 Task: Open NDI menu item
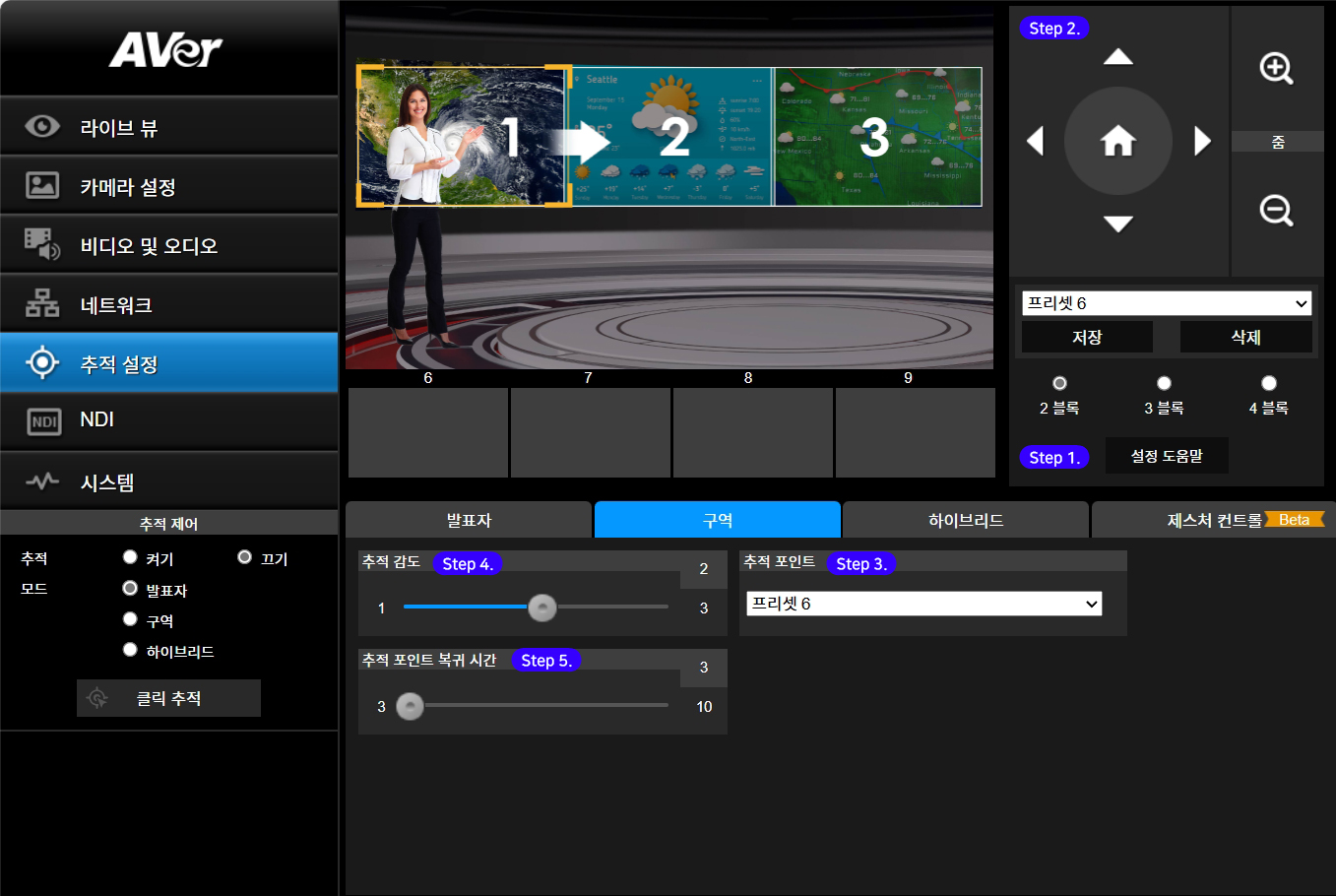coord(169,421)
